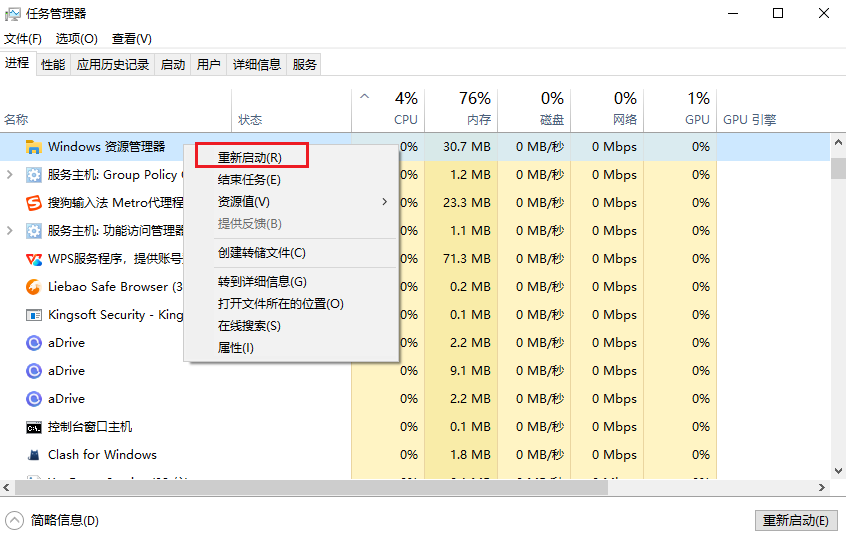The height and width of the screenshot is (533, 846).
Task: Open the 文件(F) menu
Action: click(23, 39)
